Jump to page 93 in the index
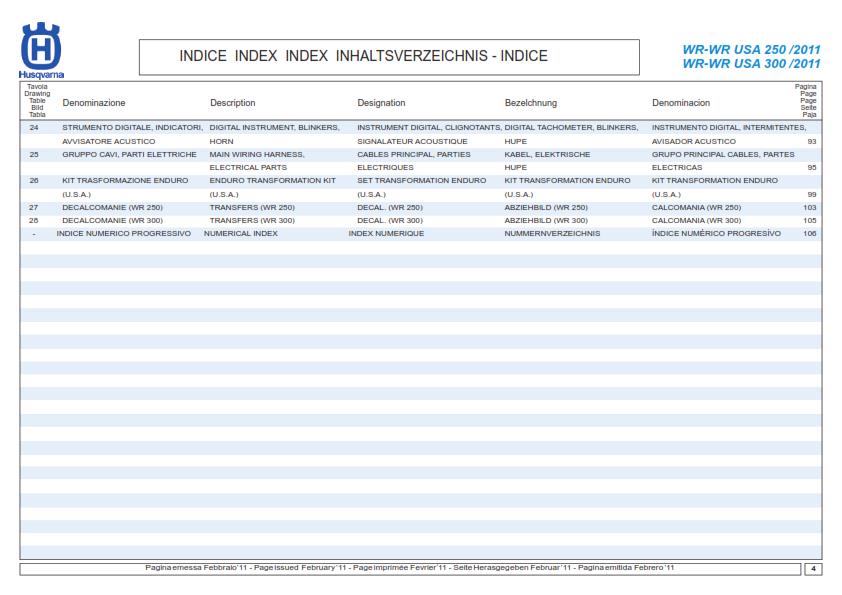Image resolution: width=842 pixels, height=595 pixels. 810,142
